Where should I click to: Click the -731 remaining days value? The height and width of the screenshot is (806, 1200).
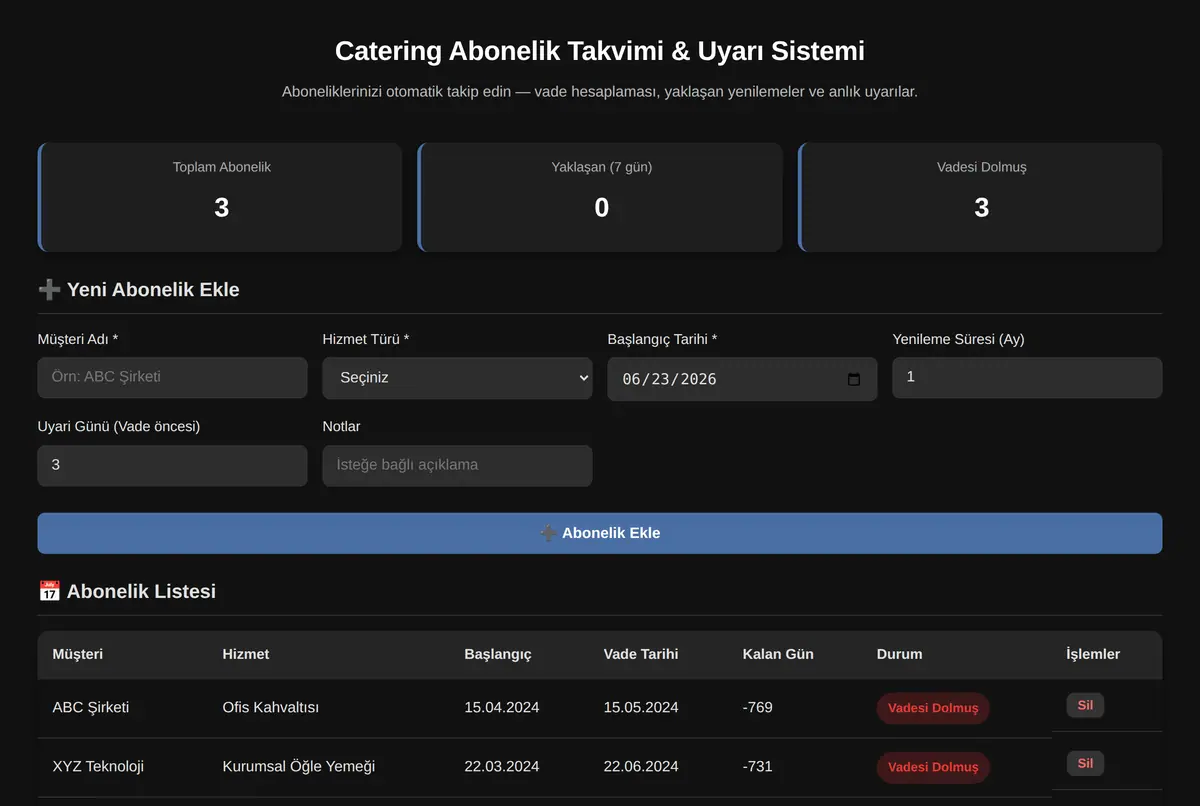pos(758,766)
